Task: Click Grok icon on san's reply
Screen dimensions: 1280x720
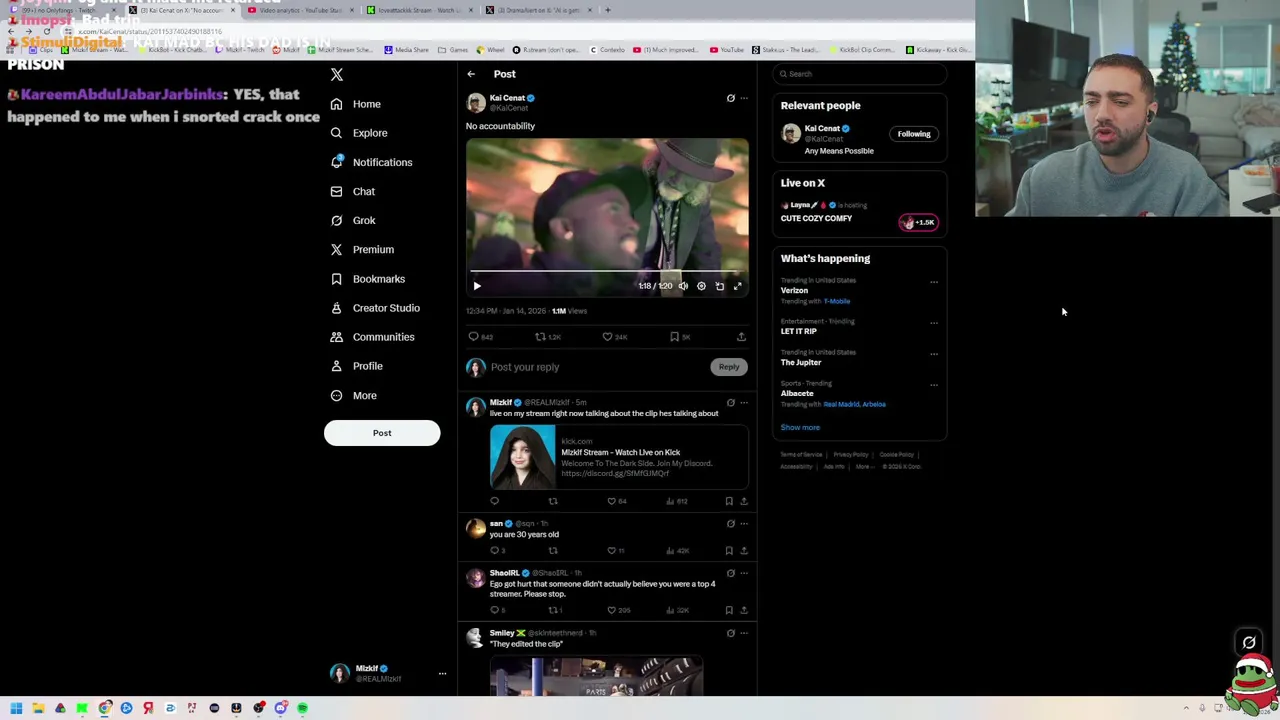Action: coord(730,524)
